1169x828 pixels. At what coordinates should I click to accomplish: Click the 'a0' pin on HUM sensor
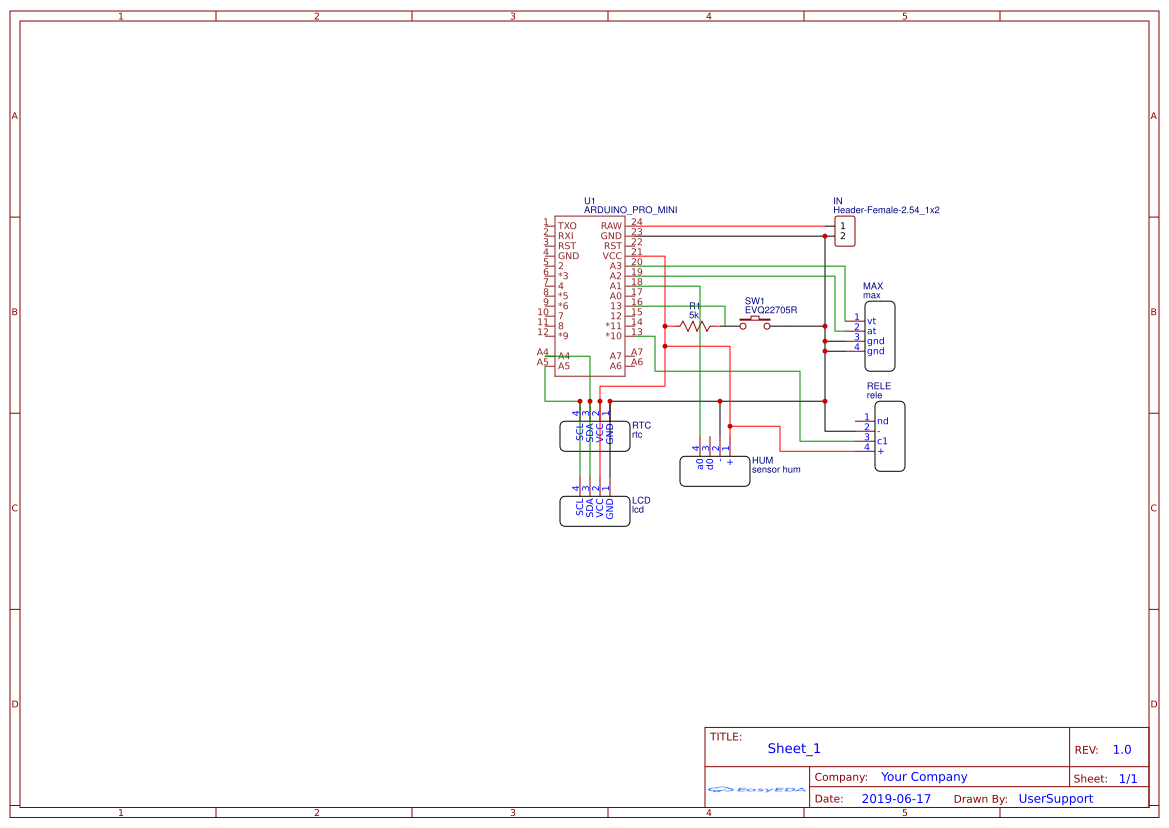[x=699, y=464]
